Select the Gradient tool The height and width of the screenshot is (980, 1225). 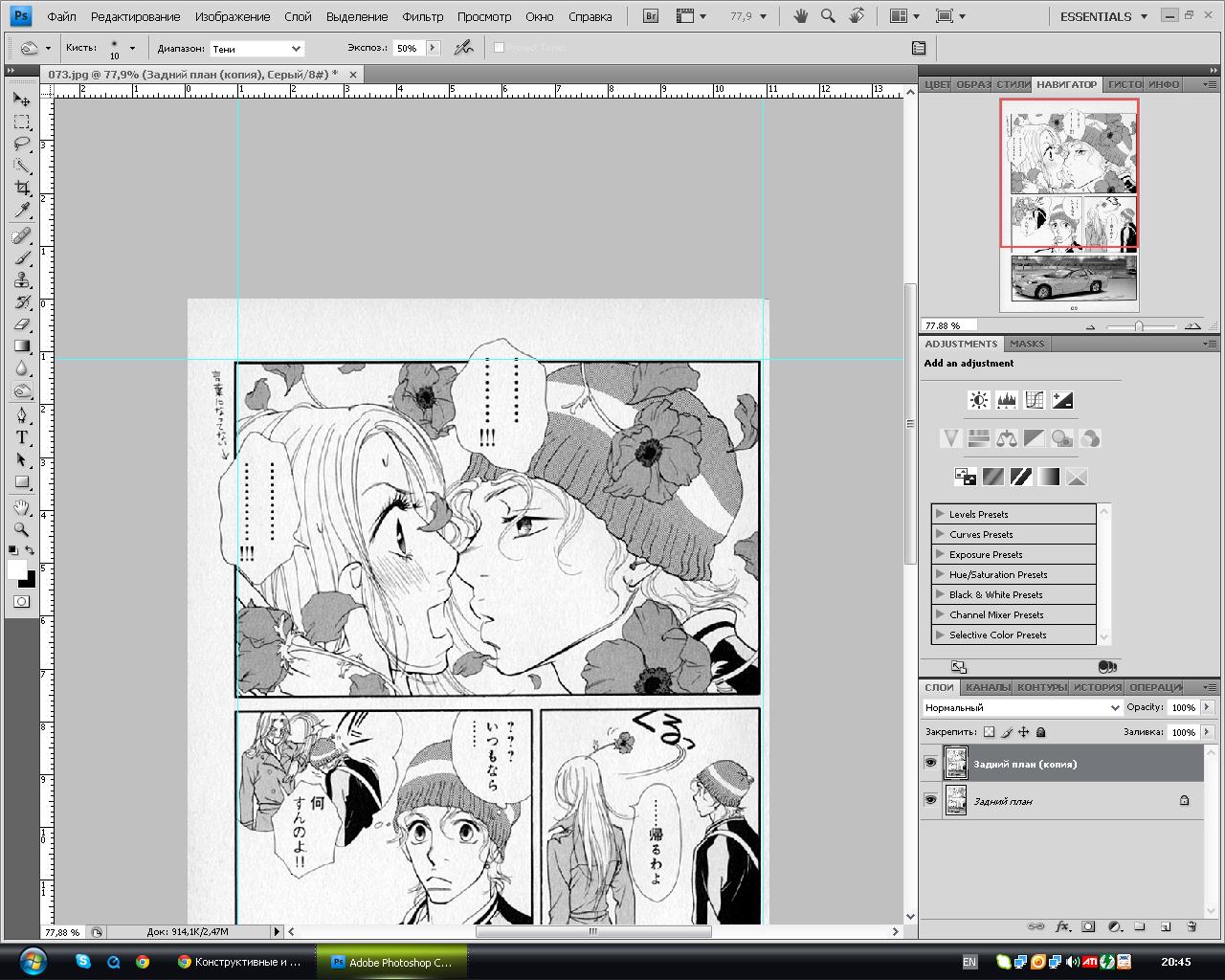click(21, 346)
